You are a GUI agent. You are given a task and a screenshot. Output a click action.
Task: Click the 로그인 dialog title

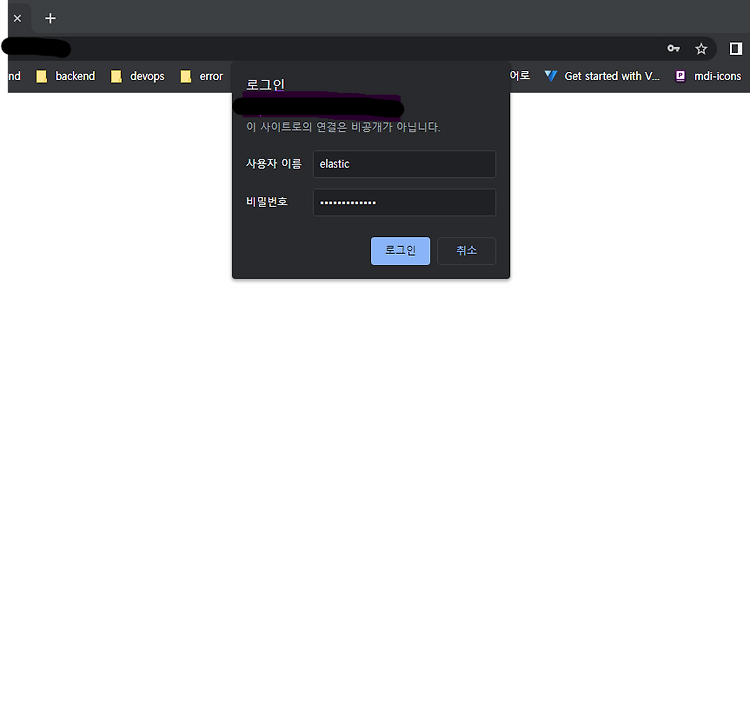(265, 85)
